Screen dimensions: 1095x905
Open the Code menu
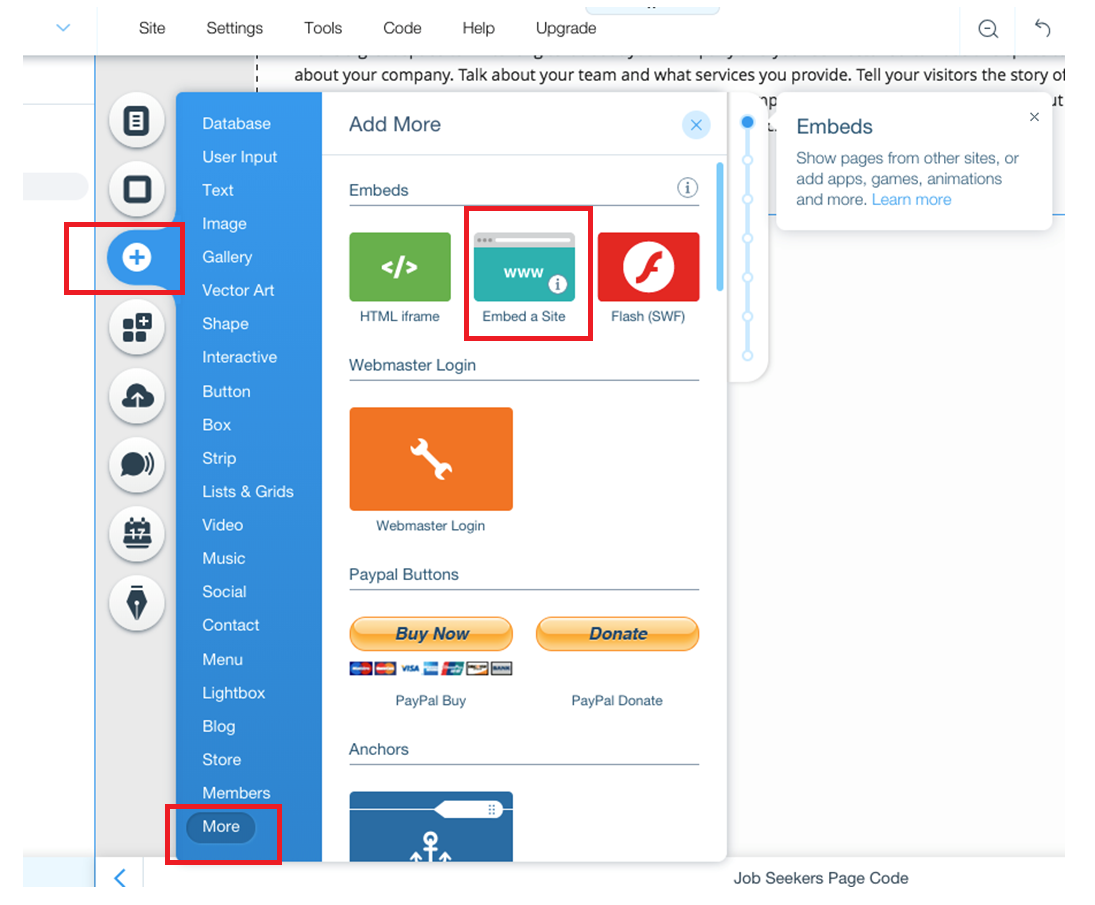click(x=402, y=29)
